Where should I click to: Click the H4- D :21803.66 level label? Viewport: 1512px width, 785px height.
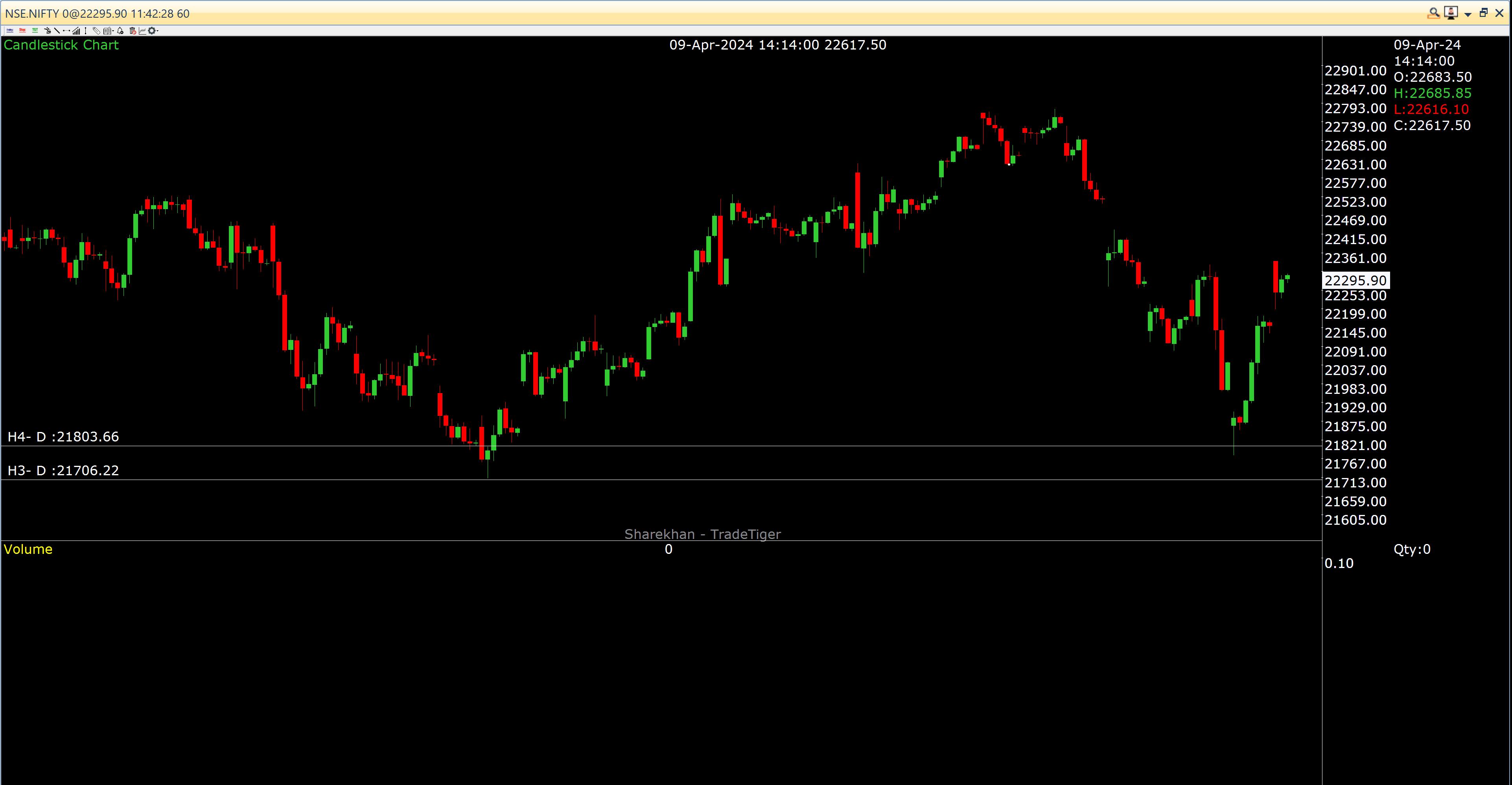tap(63, 436)
